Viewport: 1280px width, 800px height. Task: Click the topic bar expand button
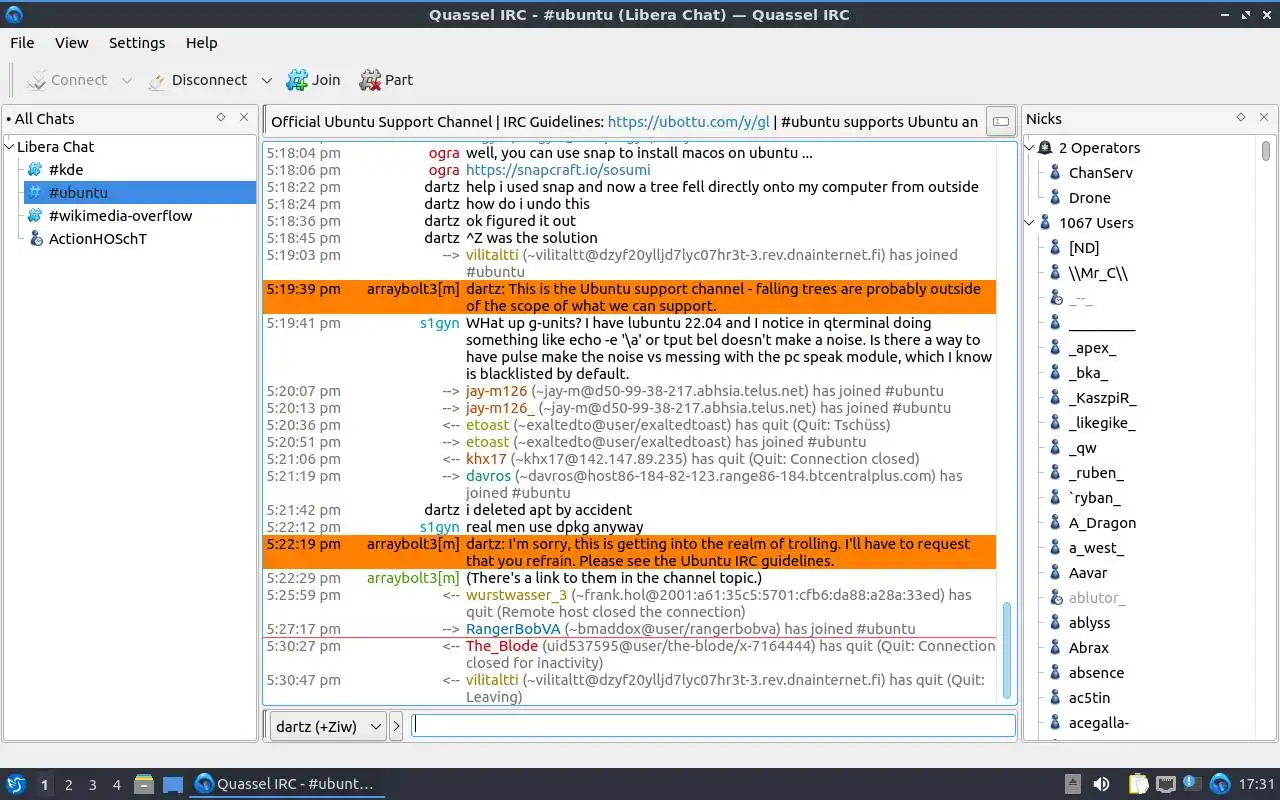pyautogui.click(x=999, y=122)
